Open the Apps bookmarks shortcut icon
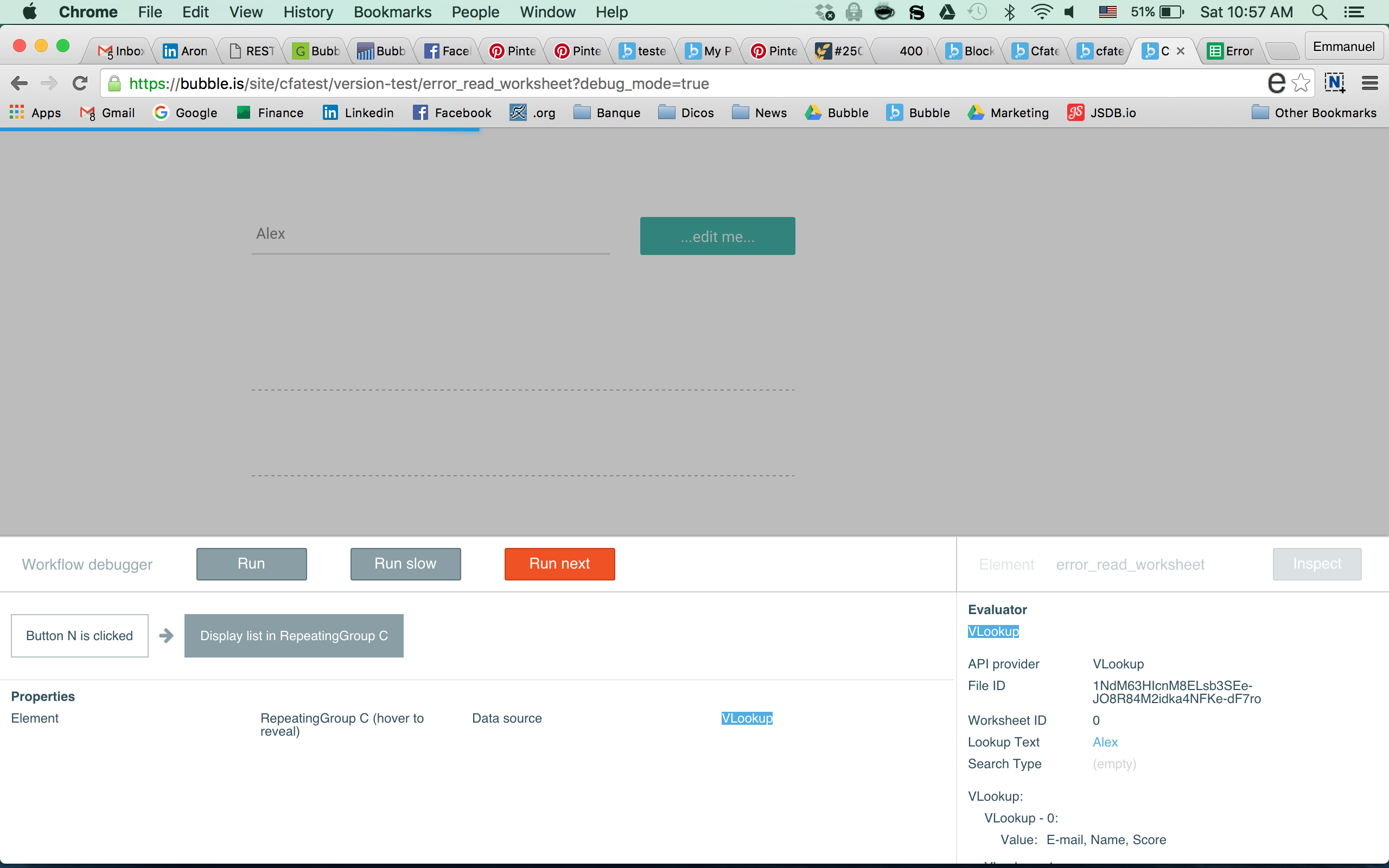Screen dimensions: 1389x868 17,112
